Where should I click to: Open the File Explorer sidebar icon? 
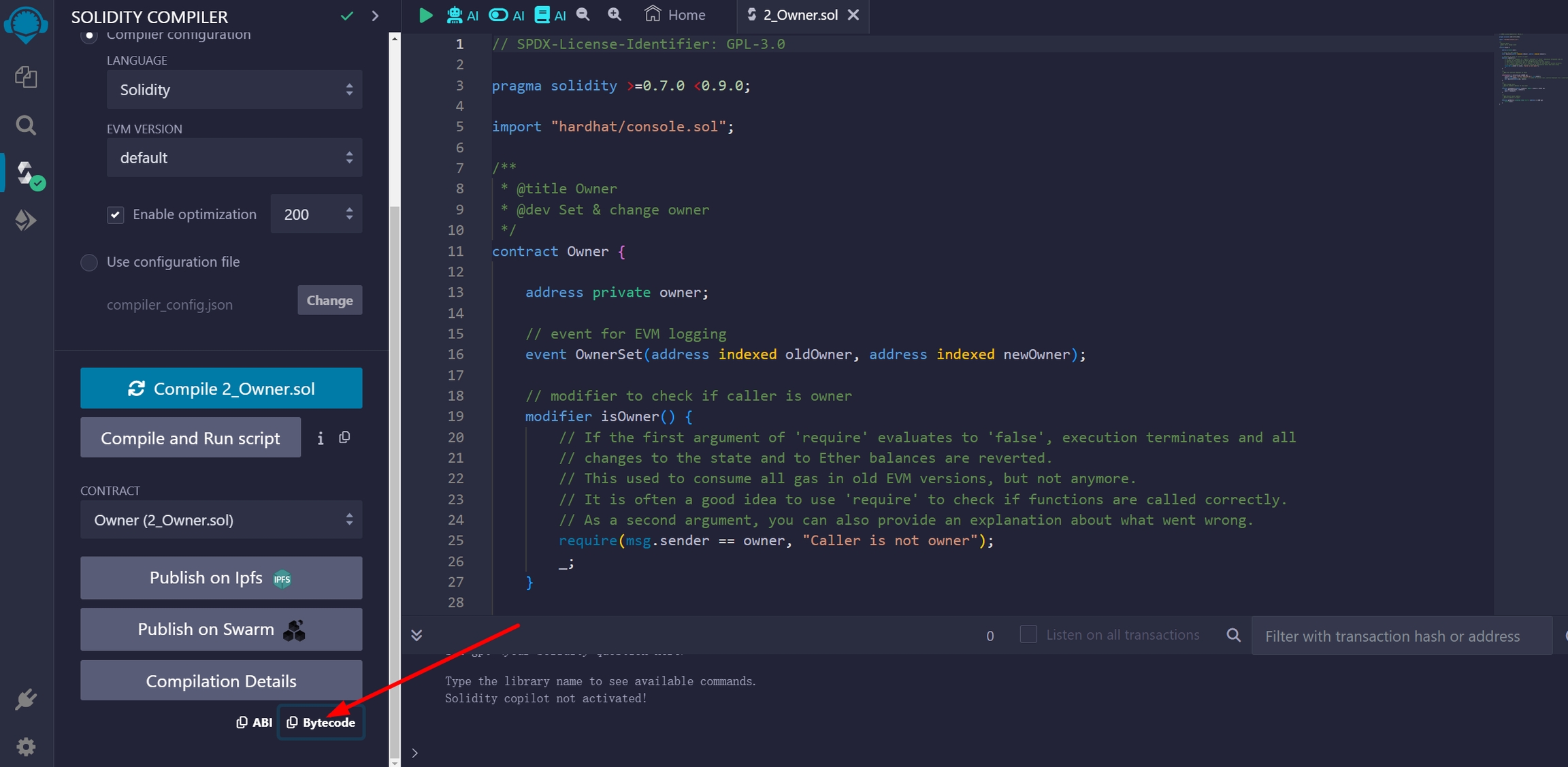point(26,77)
